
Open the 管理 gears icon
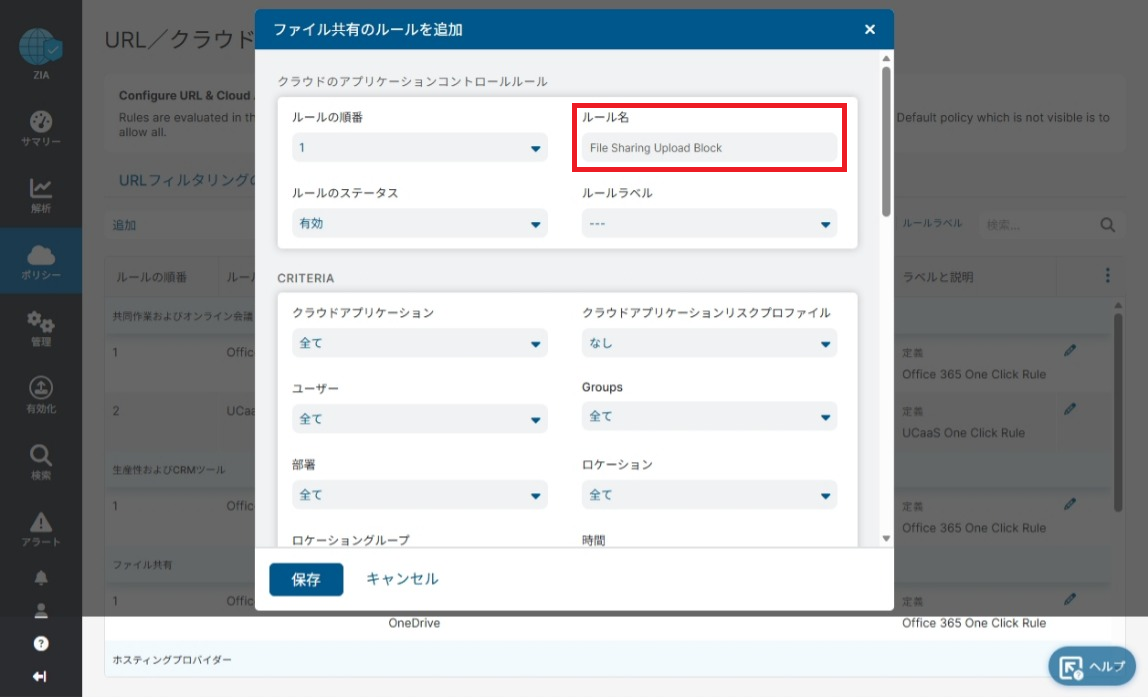41,322
